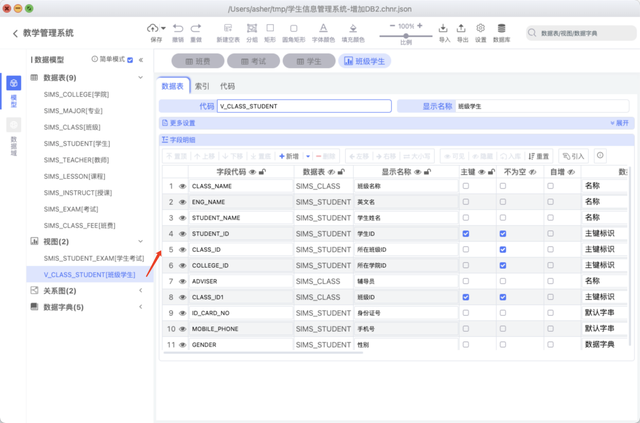Viewport: 640px width, 423px height.
Task: Check auto-increment for CLASS_ID1 row
Action: [551, 297]
